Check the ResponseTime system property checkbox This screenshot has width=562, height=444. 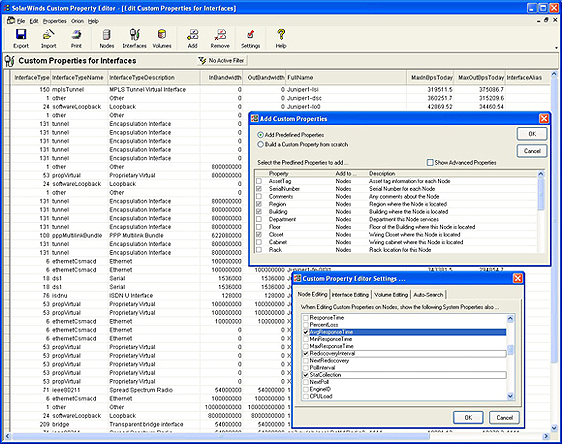click(x=306, y=318)
